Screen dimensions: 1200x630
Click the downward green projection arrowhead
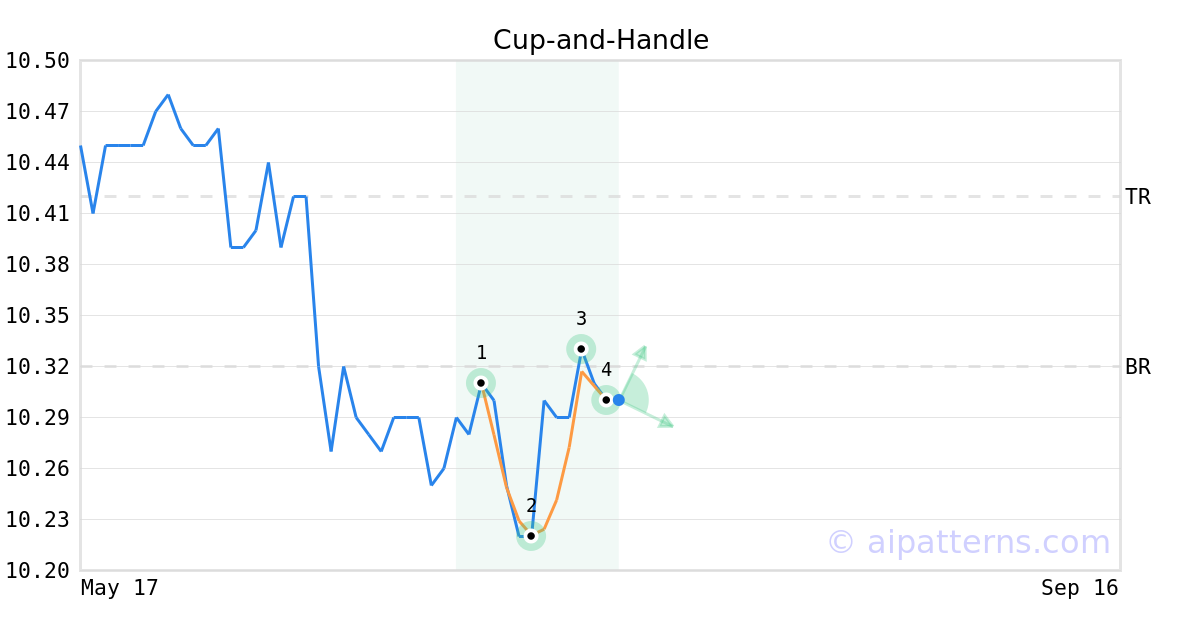click(665, 423)
